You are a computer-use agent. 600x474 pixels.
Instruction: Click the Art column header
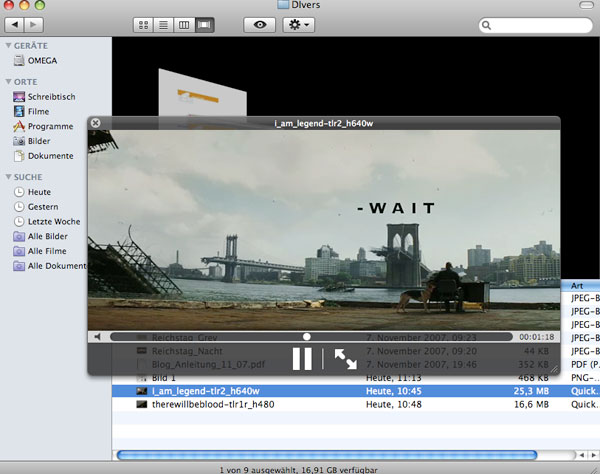tap(580, 285)
